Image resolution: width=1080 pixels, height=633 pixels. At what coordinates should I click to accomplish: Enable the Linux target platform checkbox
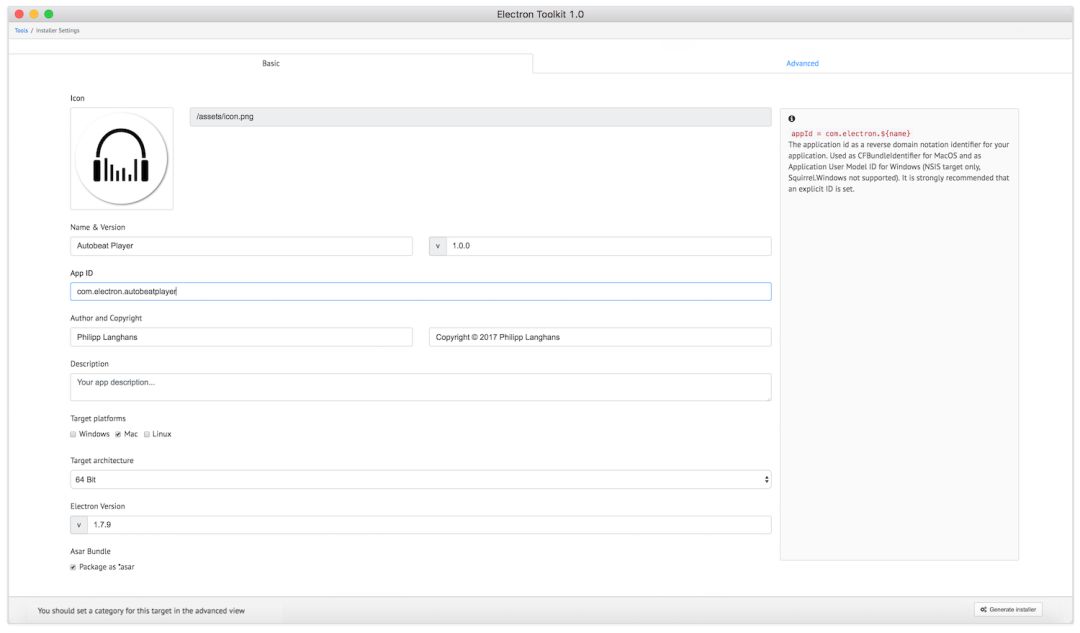coord(147,435)
